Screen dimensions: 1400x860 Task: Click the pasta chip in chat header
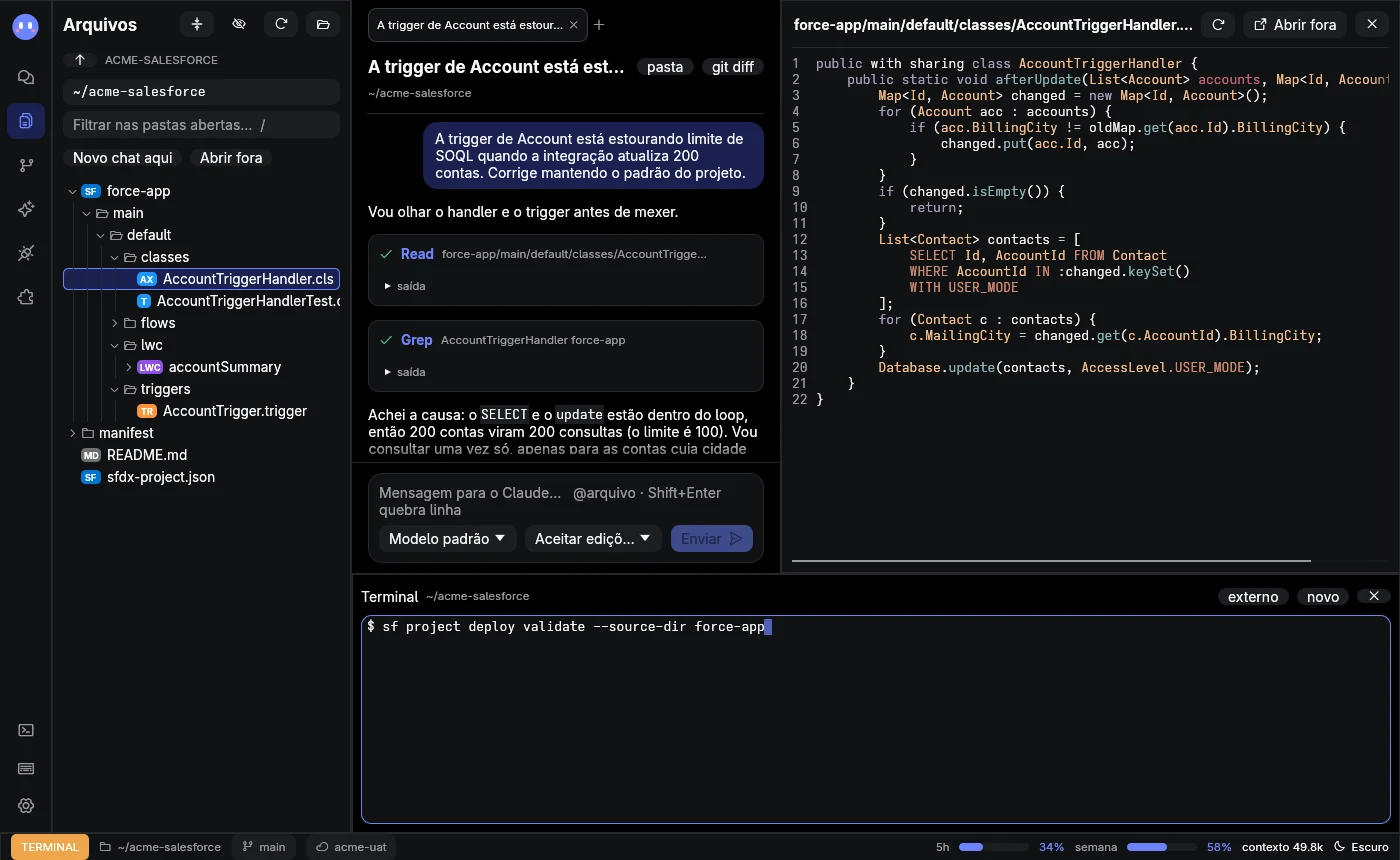point(665,67)
